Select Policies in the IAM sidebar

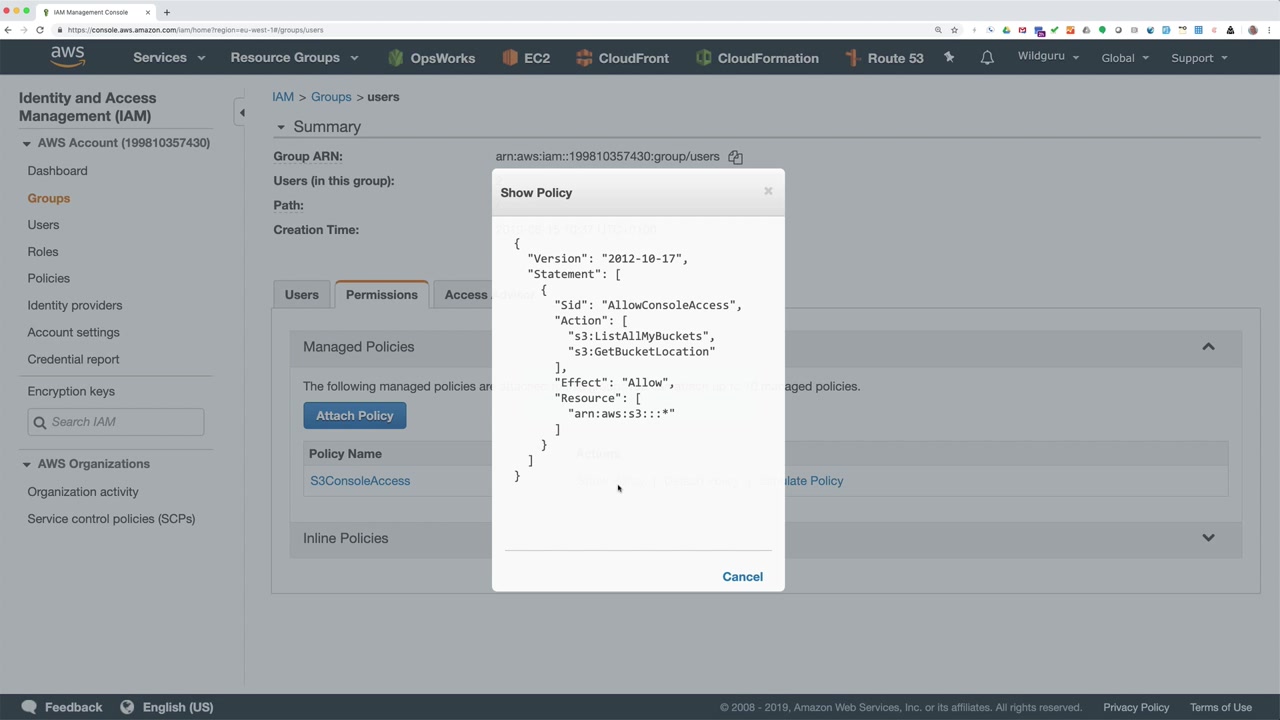pos(49,278)
